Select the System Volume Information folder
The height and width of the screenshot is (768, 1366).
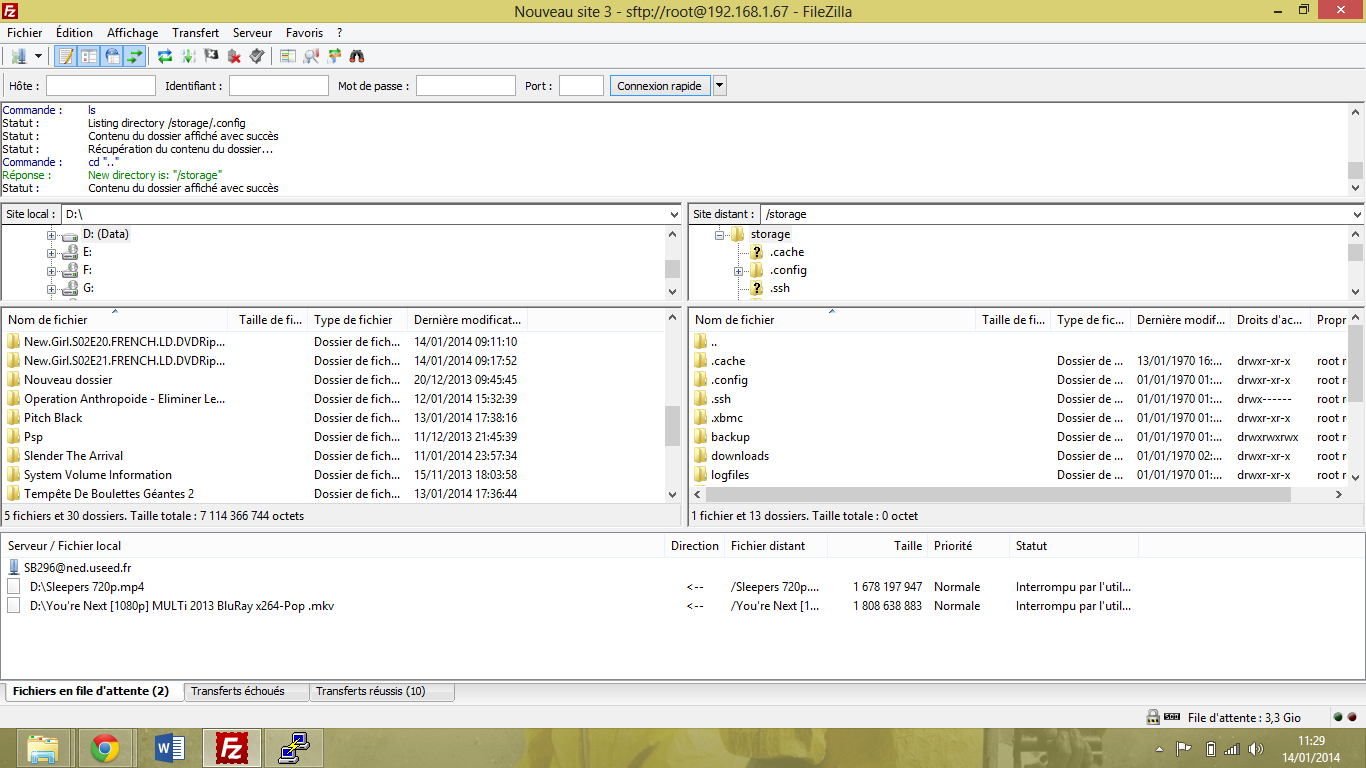click(98, 475)
